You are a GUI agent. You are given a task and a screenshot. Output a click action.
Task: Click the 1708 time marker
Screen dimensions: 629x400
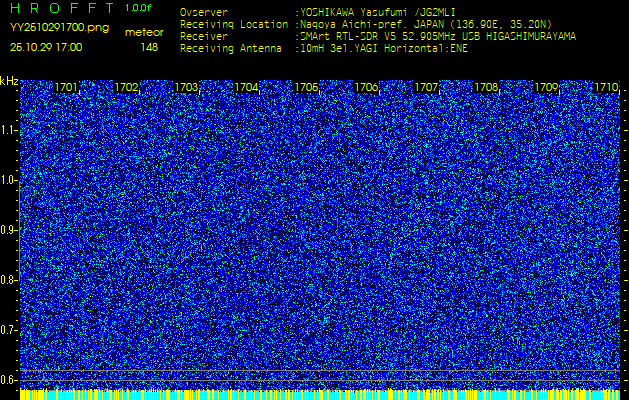tap(486, 87)
